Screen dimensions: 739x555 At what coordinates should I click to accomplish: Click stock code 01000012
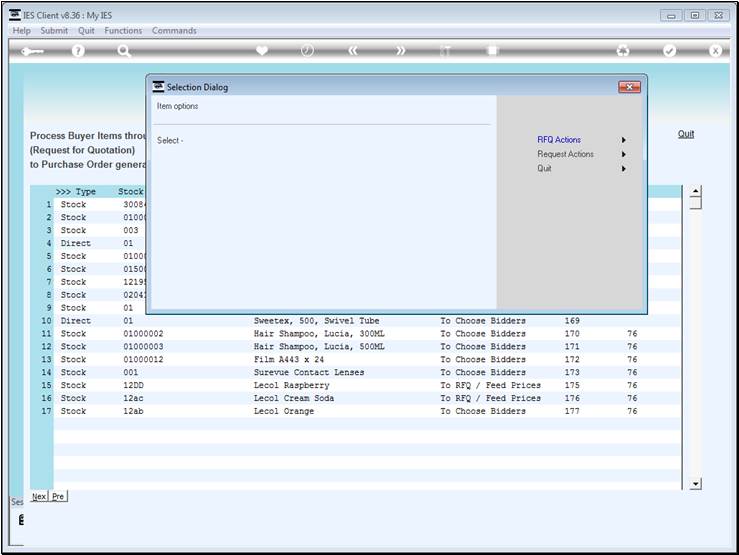143,359
